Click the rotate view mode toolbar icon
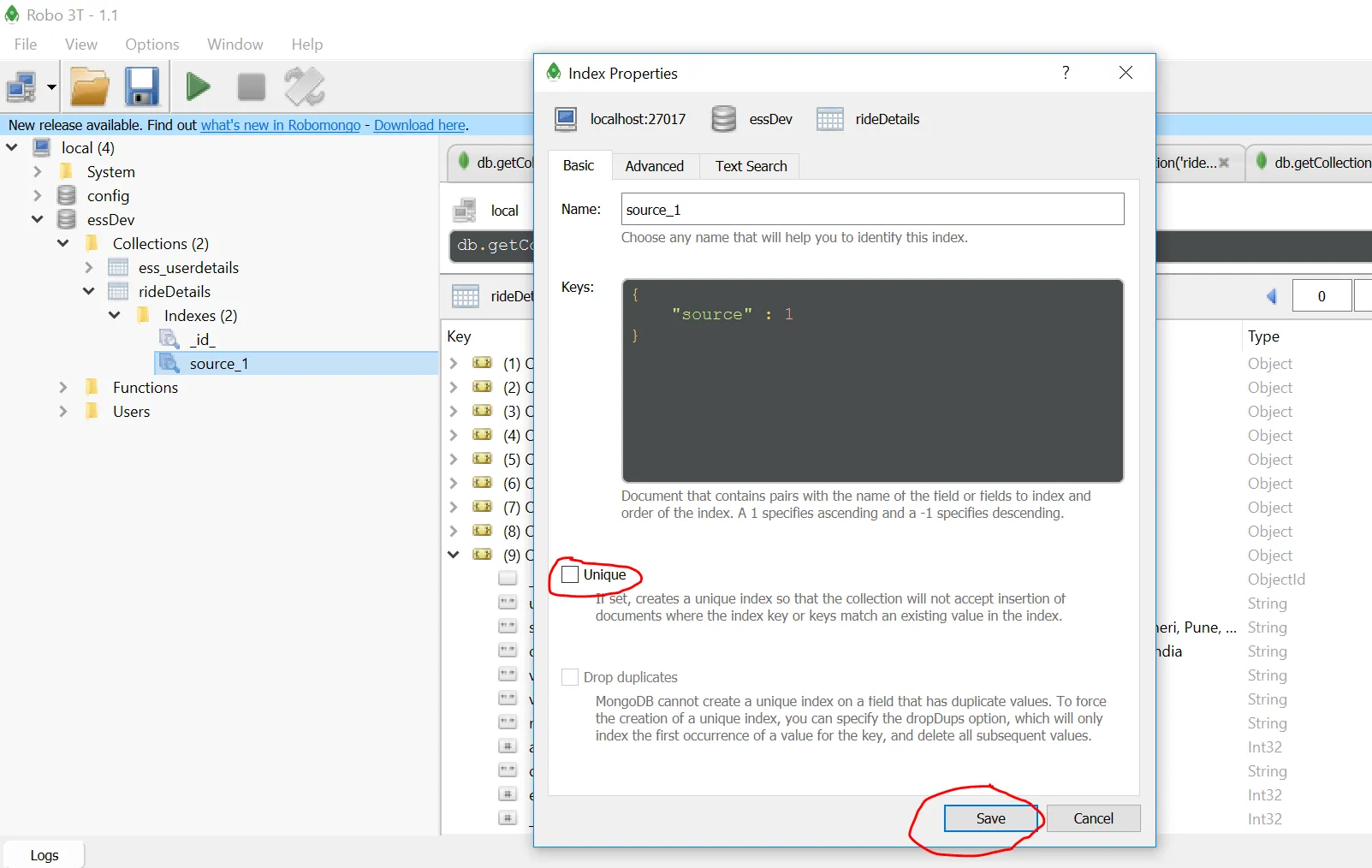The width and height of the screenshot is (1372, 868). point(305,86)
